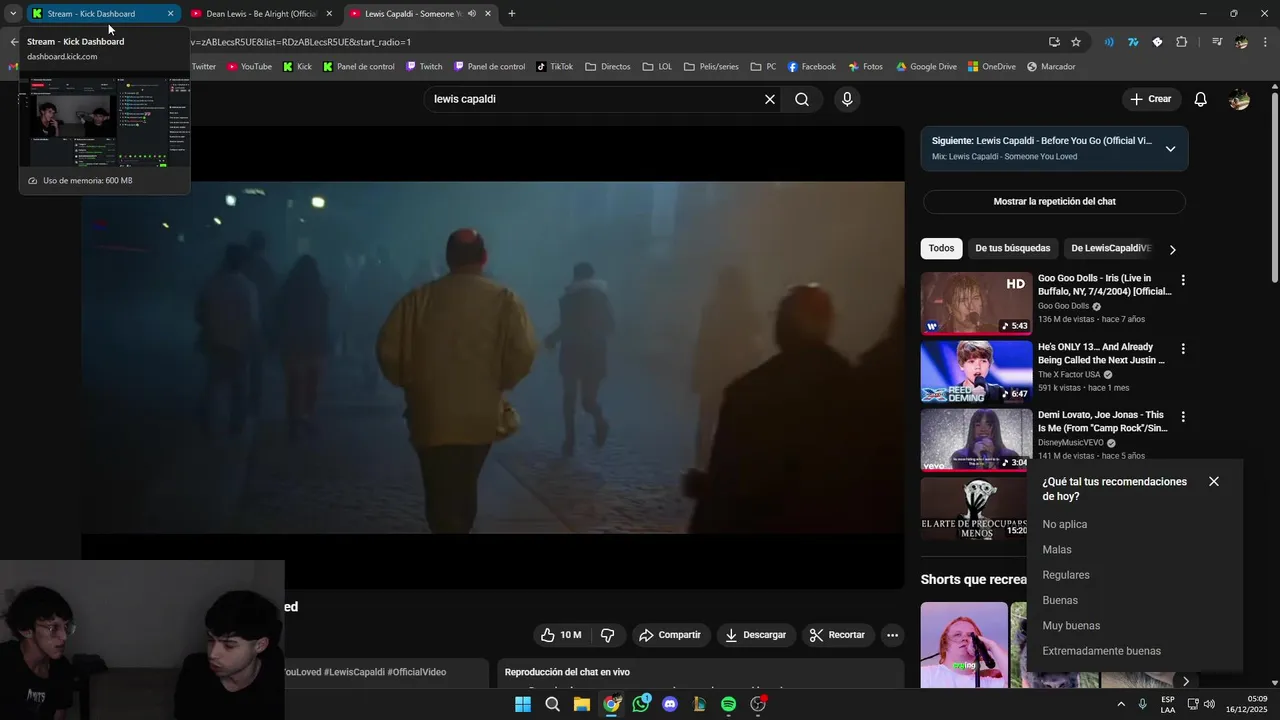
Task: Click the install/cast icon left of bookmark star
Action: 1054,42
